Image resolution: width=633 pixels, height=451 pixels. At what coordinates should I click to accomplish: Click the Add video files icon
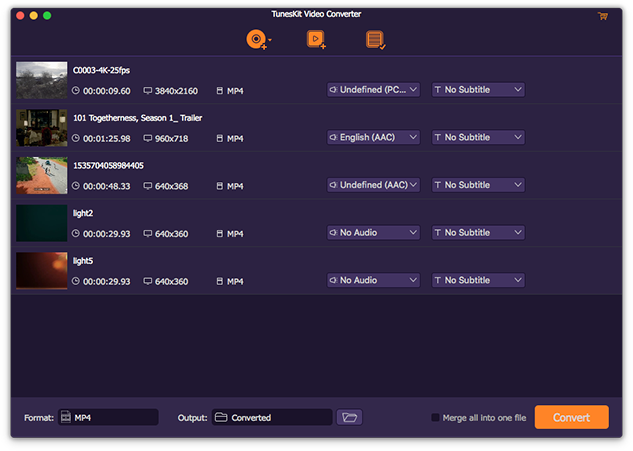[x=316, y=40]
